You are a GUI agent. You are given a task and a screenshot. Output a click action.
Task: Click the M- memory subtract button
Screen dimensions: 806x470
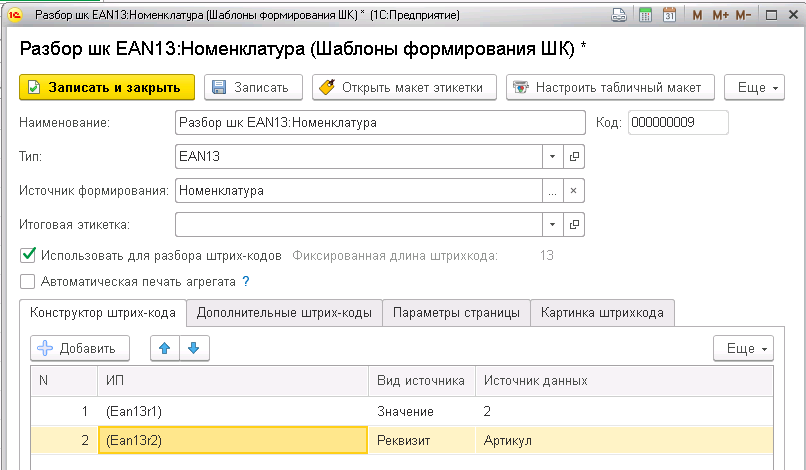tap(743, 15)
